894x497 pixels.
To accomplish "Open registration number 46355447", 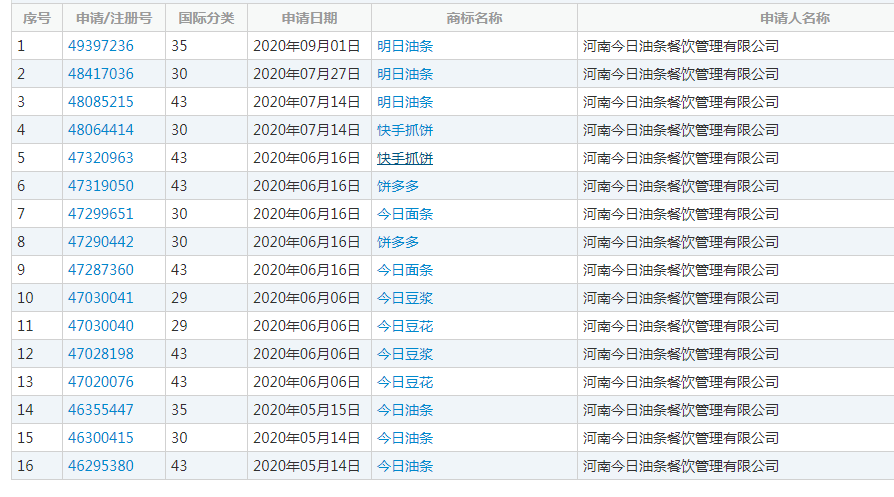I will (100, 409).
